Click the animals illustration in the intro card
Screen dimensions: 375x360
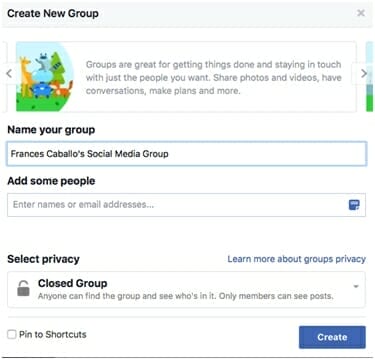coord(45,77)
